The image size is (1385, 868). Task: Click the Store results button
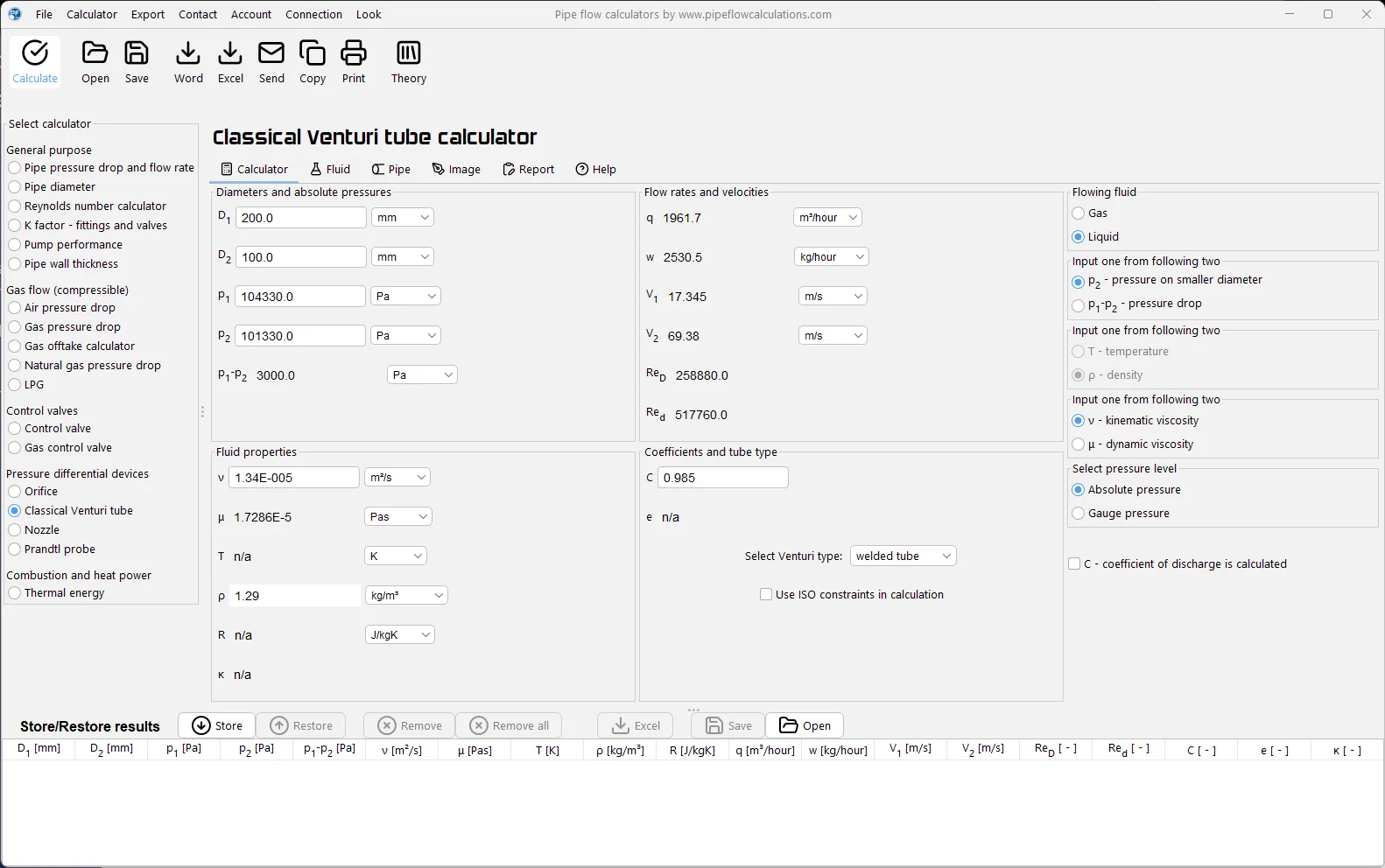217,726
